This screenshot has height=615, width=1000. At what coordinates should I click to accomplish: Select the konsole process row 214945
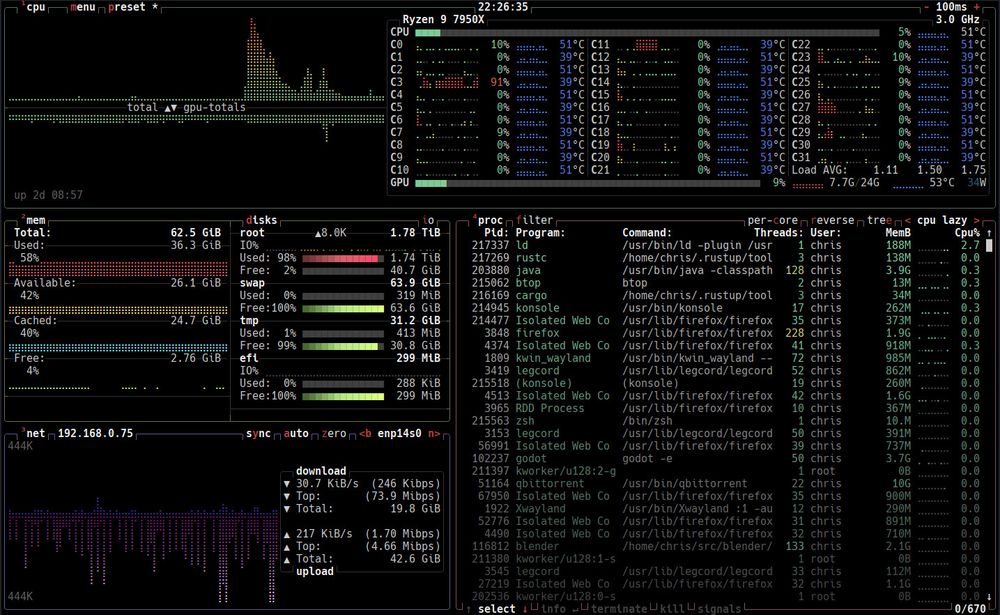tap(725, 308)
